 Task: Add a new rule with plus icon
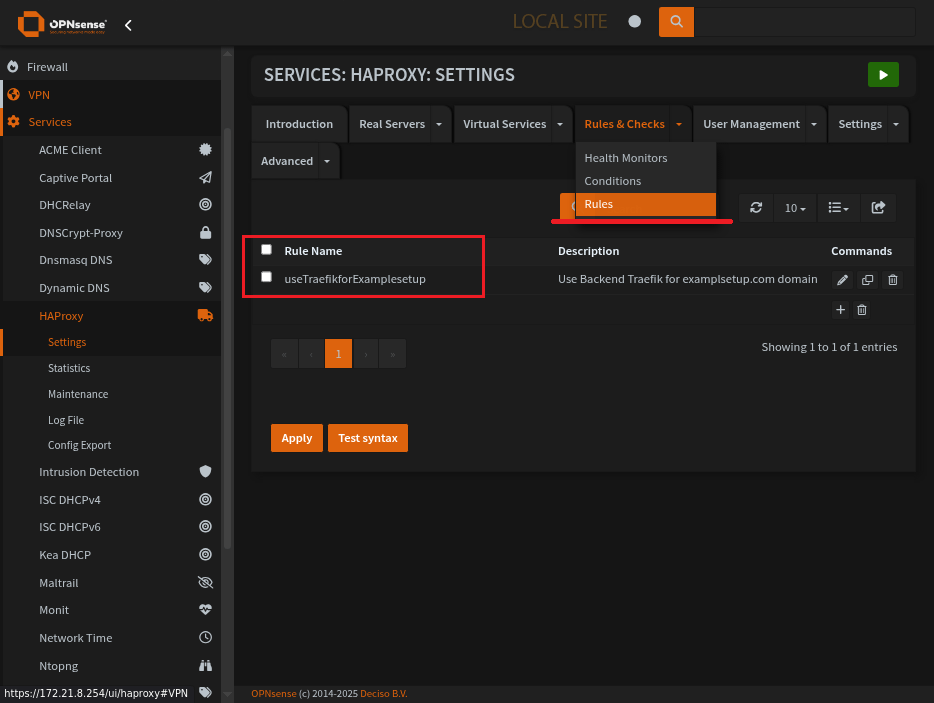[x=840, y=310]
